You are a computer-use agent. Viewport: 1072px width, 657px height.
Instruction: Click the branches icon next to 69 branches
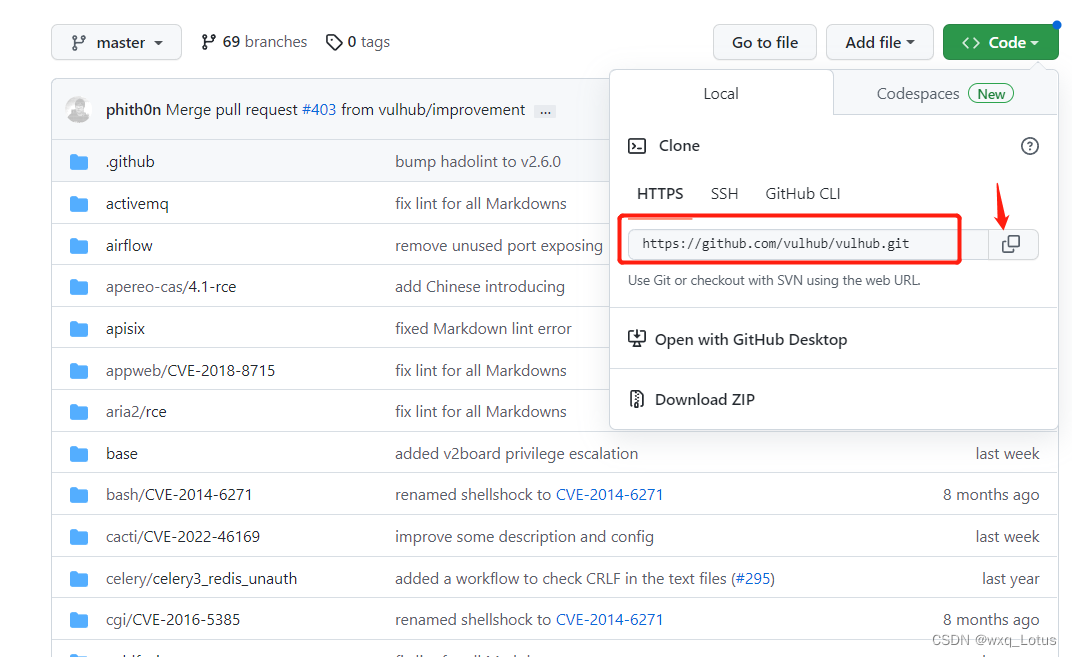pos(207,41)
